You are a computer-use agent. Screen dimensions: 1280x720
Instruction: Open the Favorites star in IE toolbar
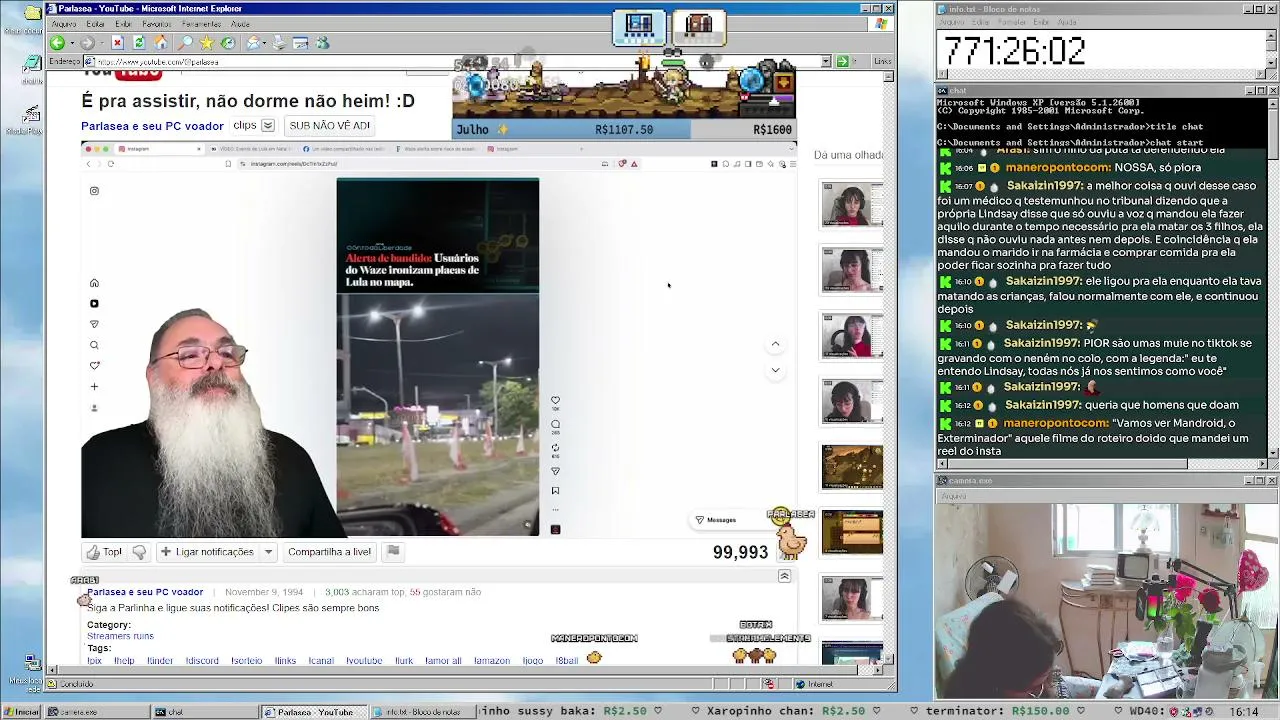click(x=206, y=43)
